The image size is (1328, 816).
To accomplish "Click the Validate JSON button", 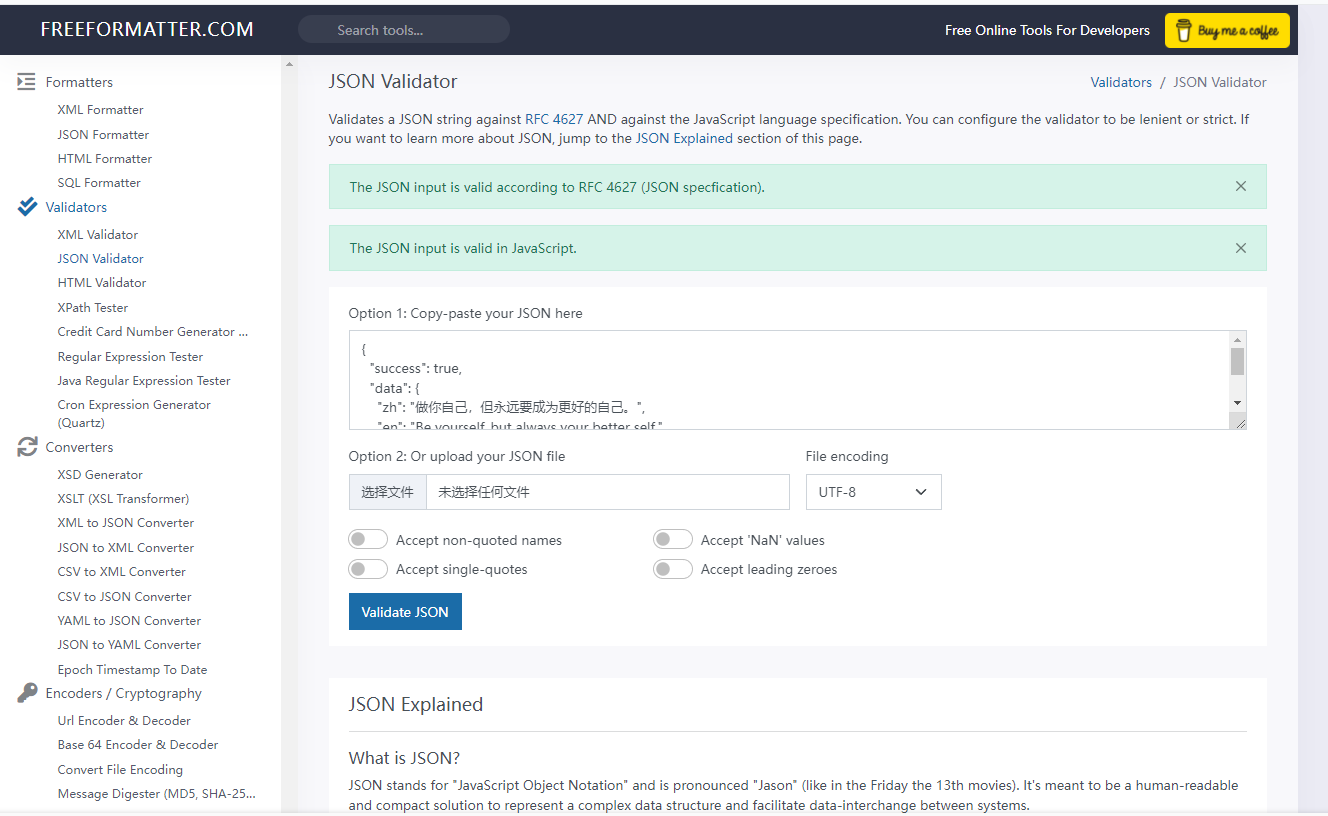I will tap(405, 612).
